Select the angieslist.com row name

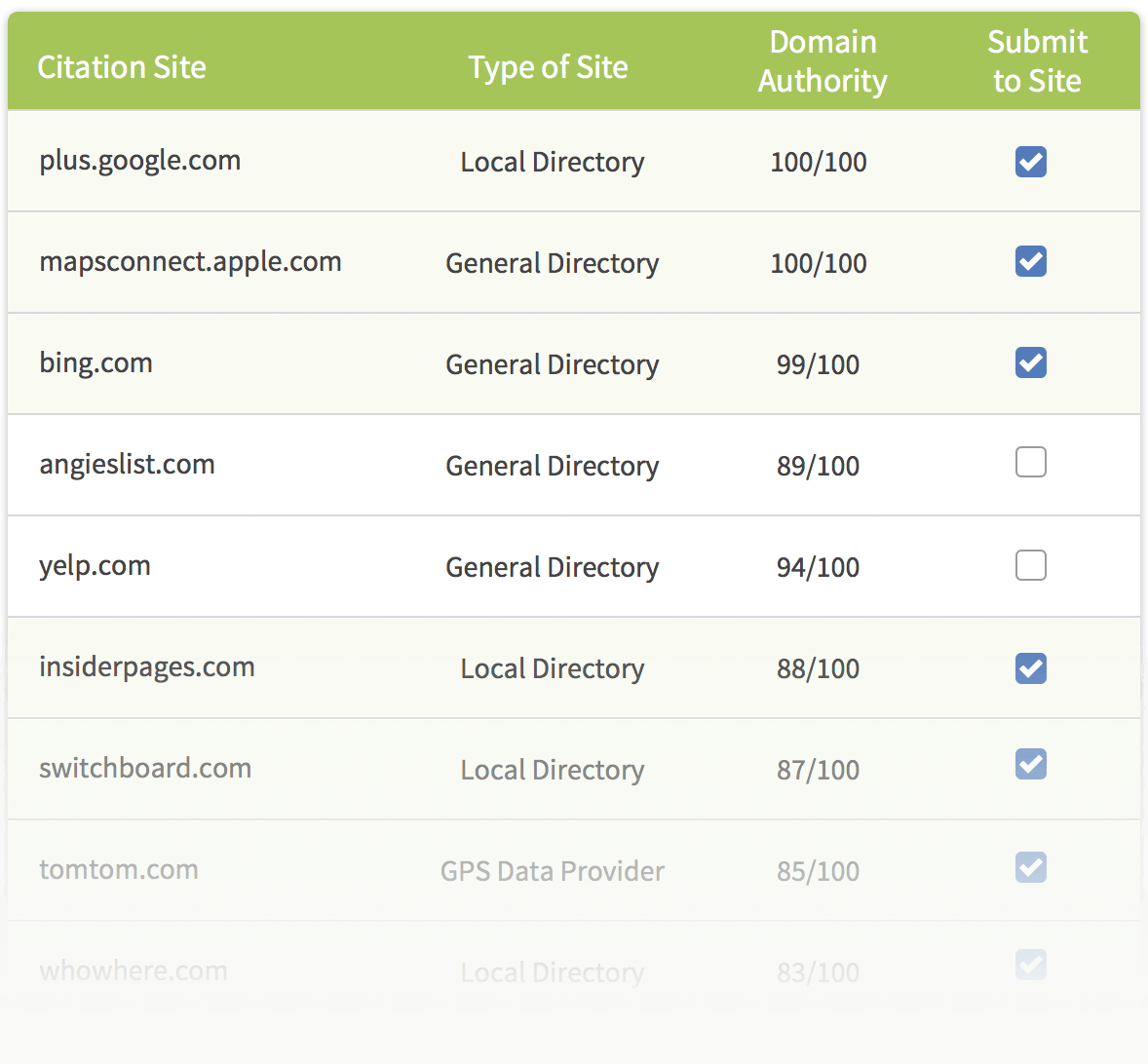click(x=127, y=465)
